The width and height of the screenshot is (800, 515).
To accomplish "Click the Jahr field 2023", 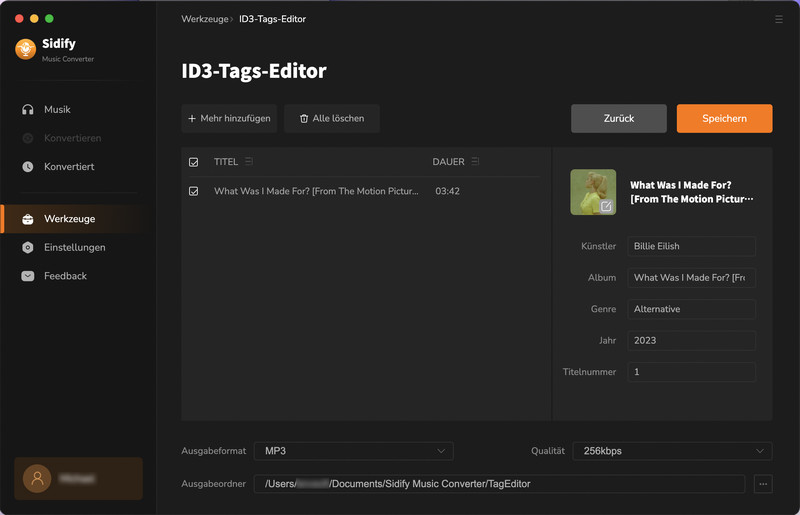I will click(x=691, y=340).
